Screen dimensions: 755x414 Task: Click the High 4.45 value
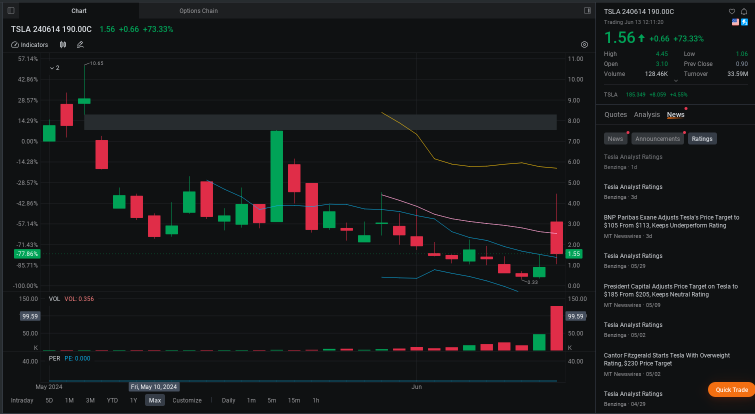click(662, 54)
